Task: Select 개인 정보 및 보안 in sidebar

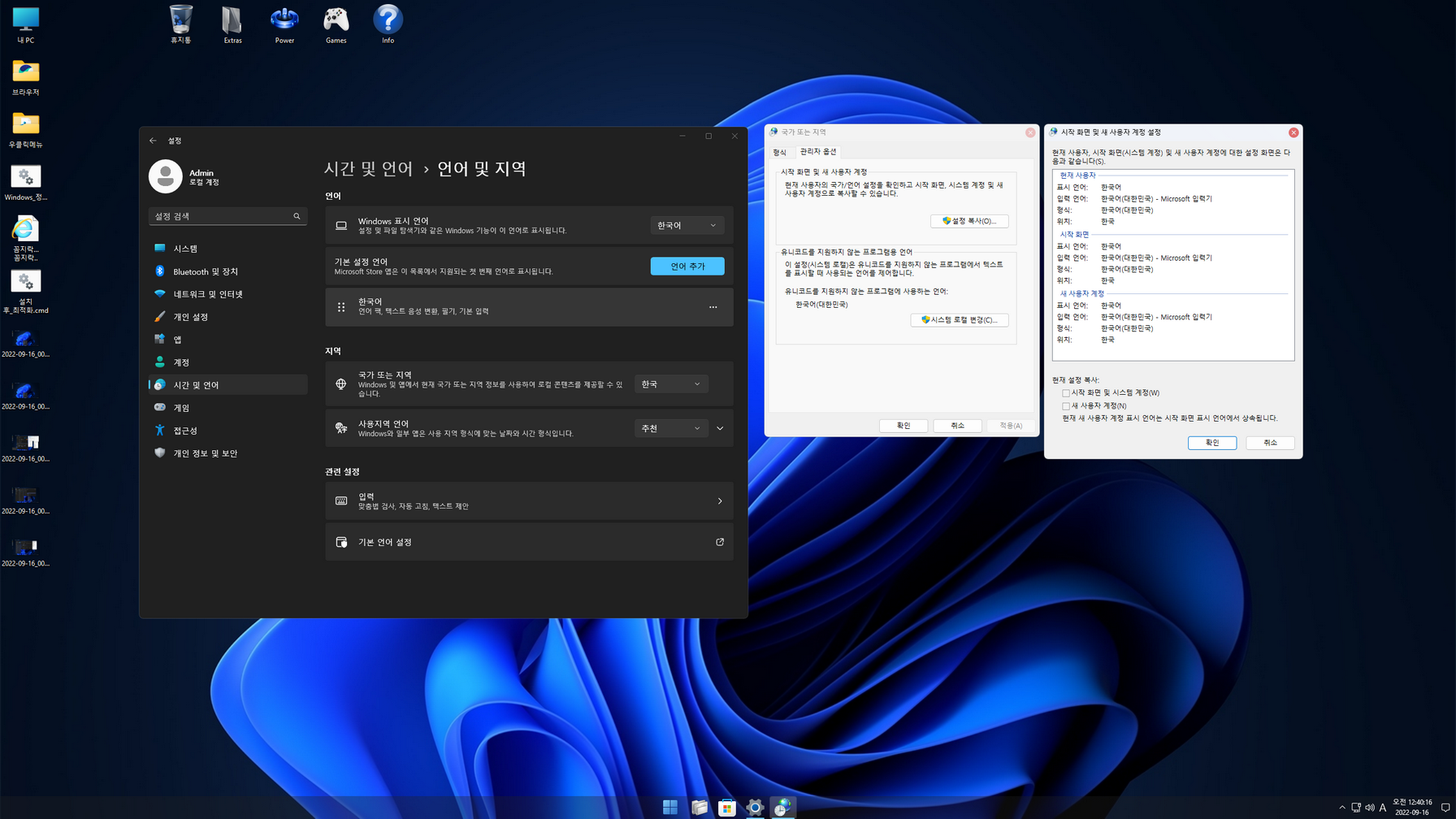Action: pyautogui.click(x=228, y=453)
